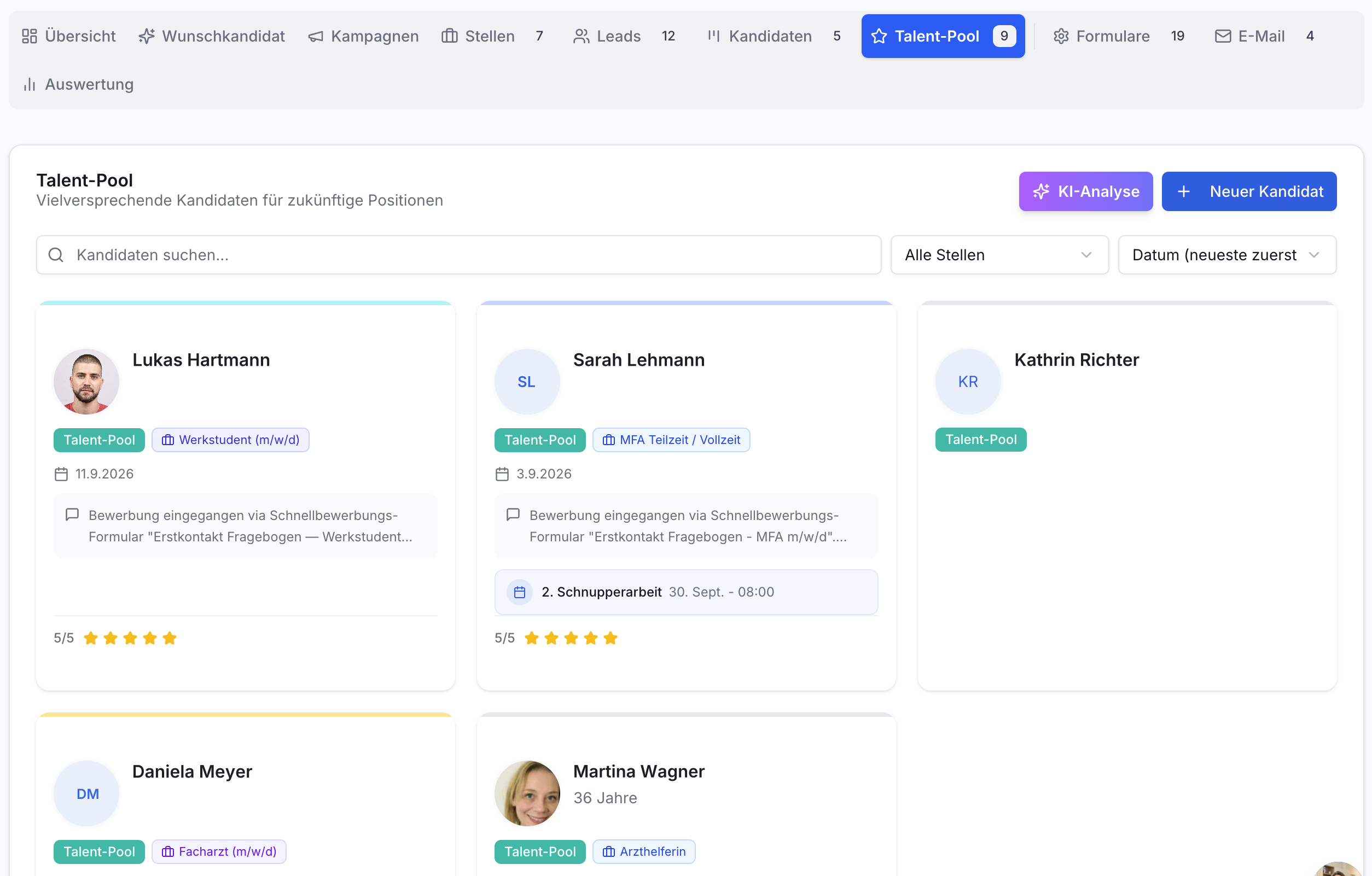The width and height of the screenshot is (1372, 876).
Task: Open the Kampagnen tab
Action: pyautogui.click(x=363, y=36)
